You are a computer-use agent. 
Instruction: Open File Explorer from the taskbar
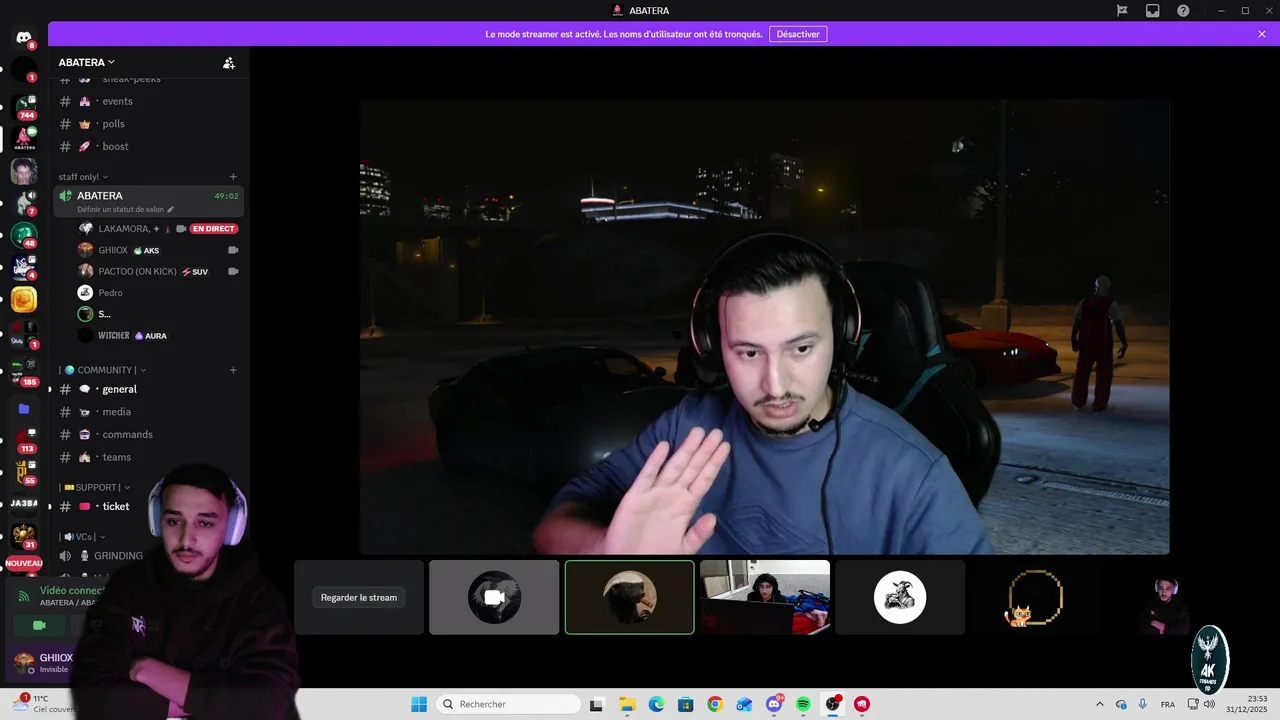[x=626, y=704]
